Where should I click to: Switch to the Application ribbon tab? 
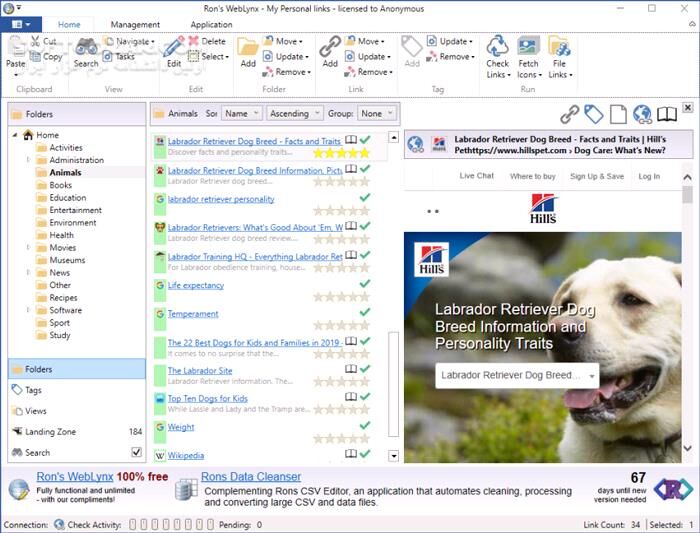pyautogui.click(x=211, y=25)
